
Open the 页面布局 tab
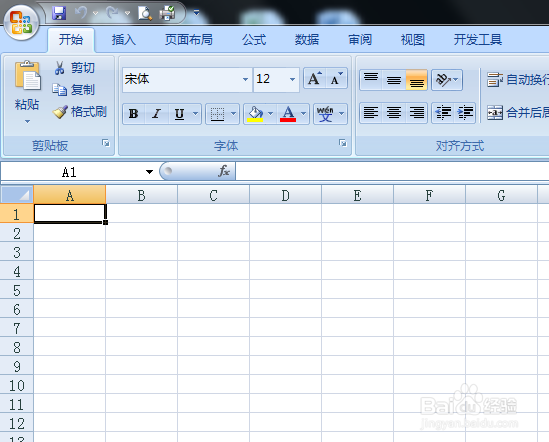(189, 40)
